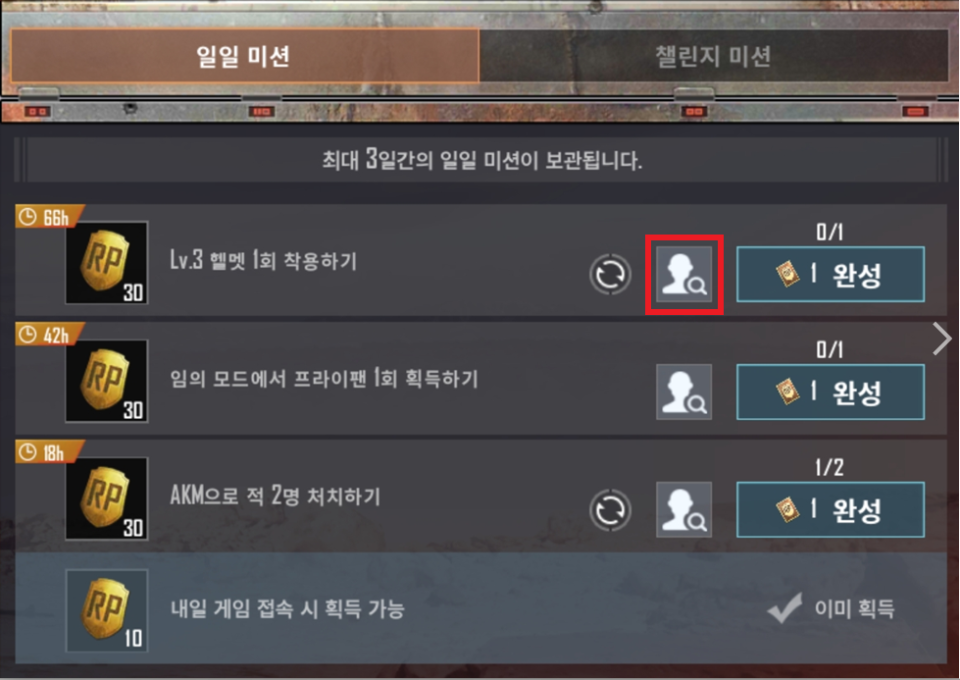Use 완성 card on 프라이팬 획득하기 mission
The width and height of the screenshot is (960, 680).
[830, 392]
